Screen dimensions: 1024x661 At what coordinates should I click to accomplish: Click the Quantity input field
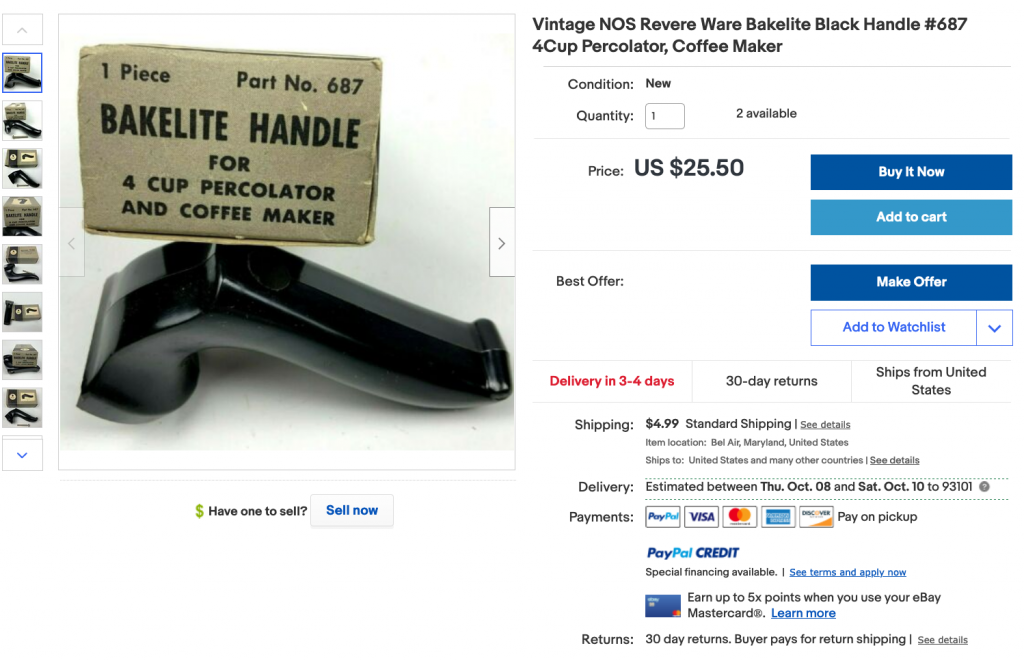click(665, 116)
